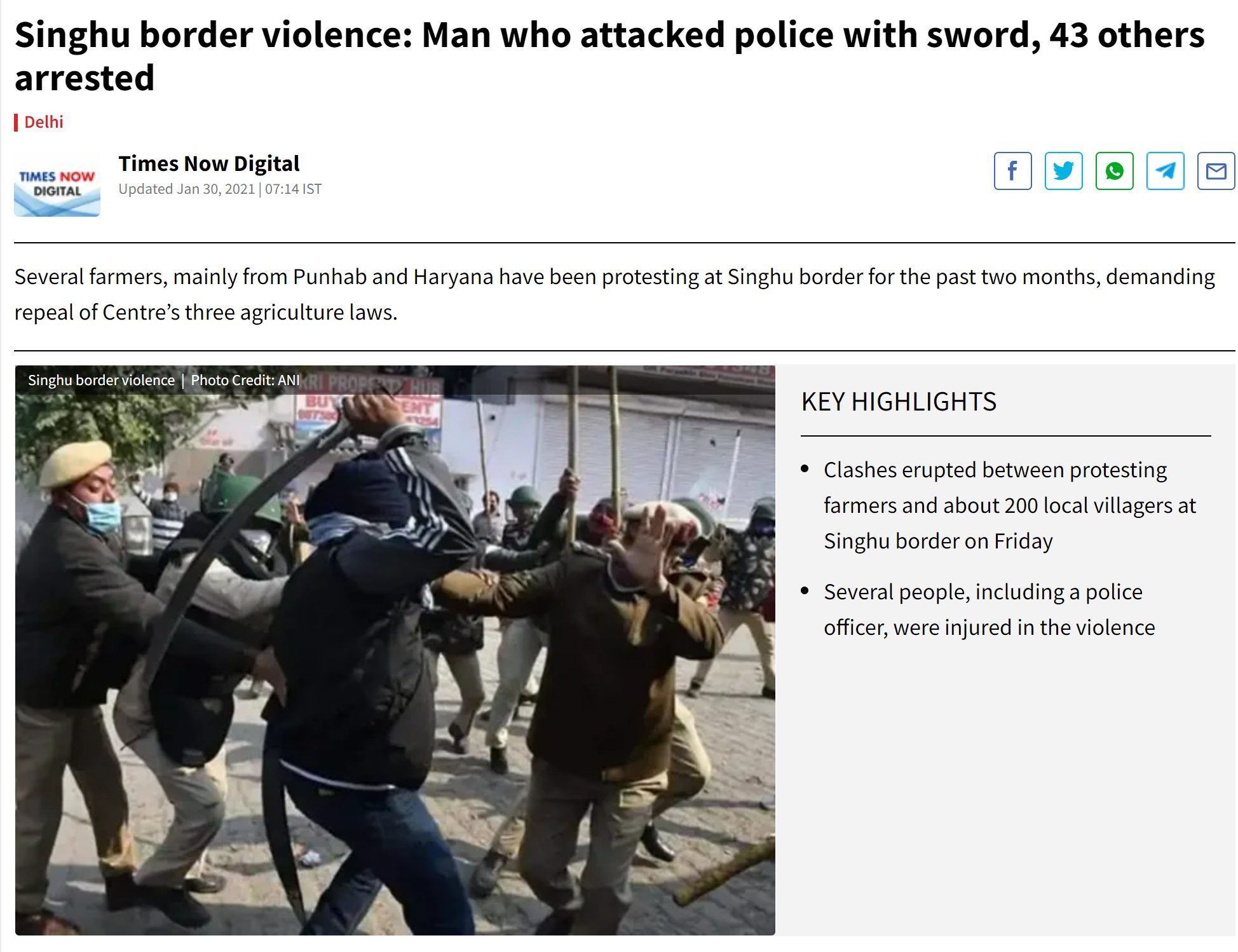Viewport: 1238px width, 952px height.
Task: Click the Times Now Digital logo
Action: pos(57,185)
